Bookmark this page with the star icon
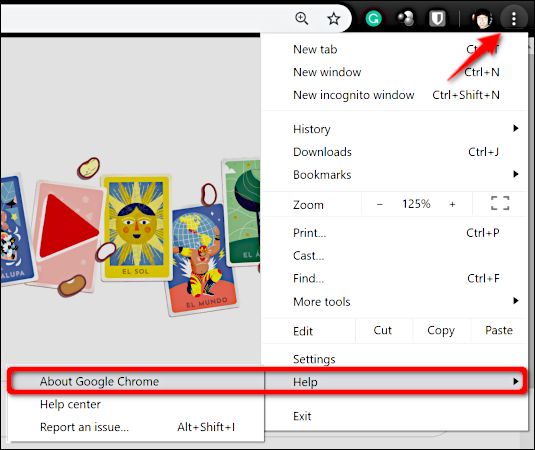This screenshot has width=535, height=450. pyautogui.click(x=333, y=18)
